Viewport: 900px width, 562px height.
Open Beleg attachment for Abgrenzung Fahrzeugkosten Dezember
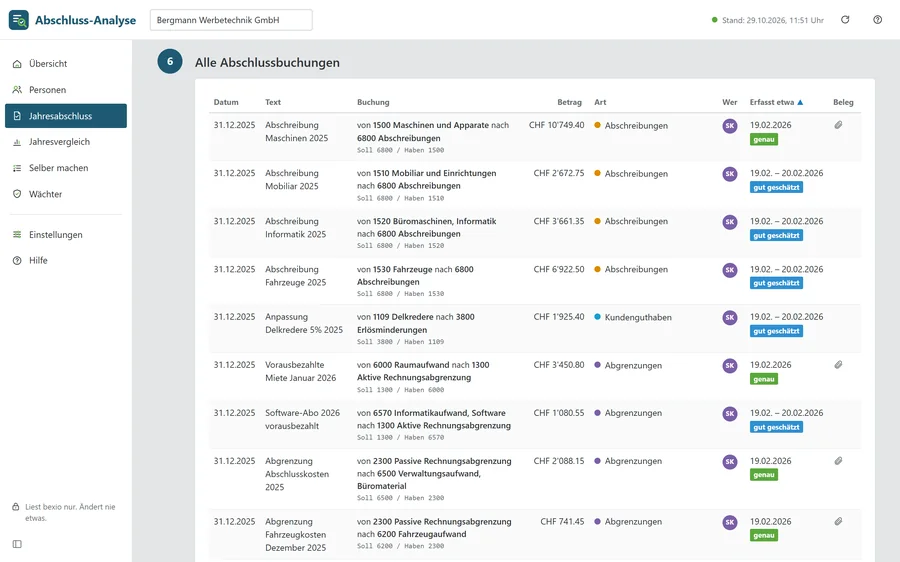(x=839, y=521)
